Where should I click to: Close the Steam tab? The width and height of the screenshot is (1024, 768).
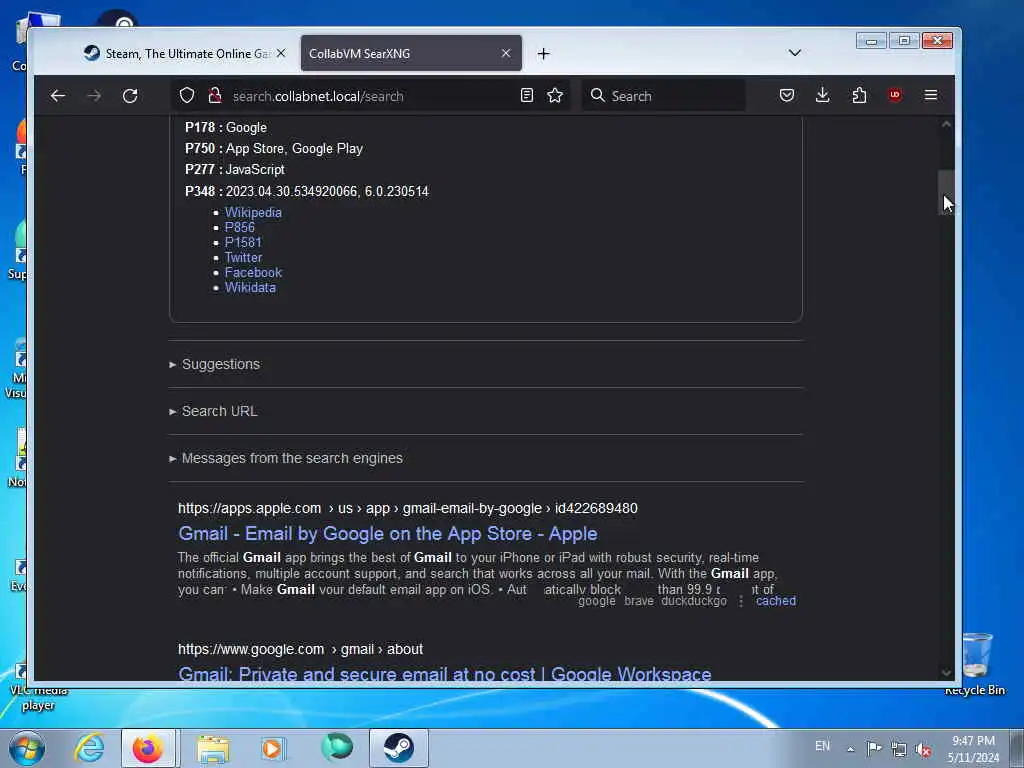[281, 54]
